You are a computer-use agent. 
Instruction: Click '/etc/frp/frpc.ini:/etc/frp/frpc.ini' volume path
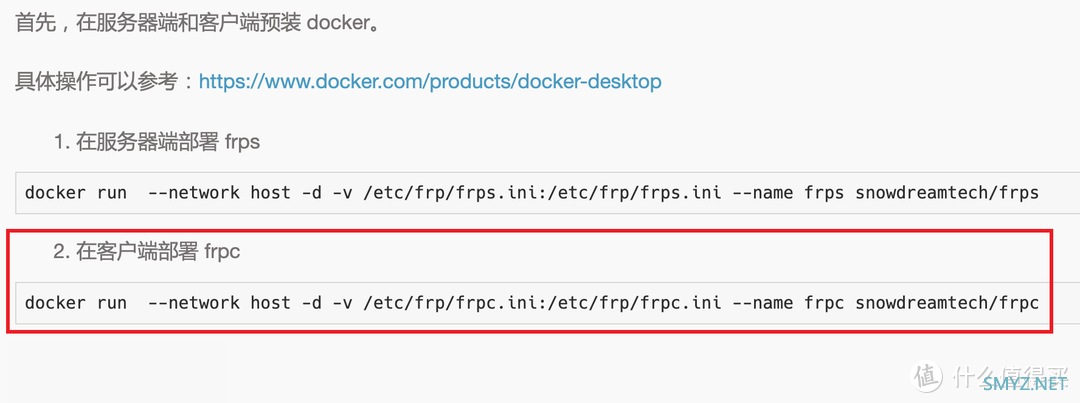pyautogui.click(x=541, y=303)
